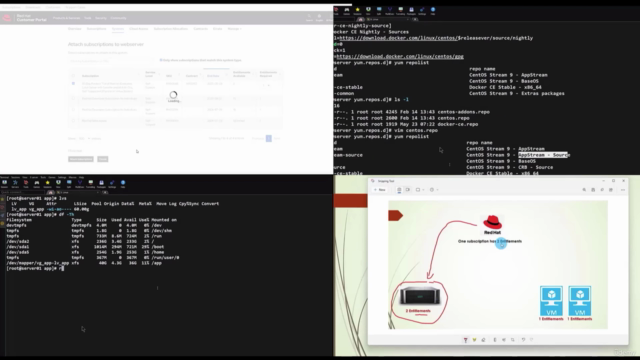Click zoom icon in Snipping Tool header
640x360 pixels.
click(x=584, y=190)
